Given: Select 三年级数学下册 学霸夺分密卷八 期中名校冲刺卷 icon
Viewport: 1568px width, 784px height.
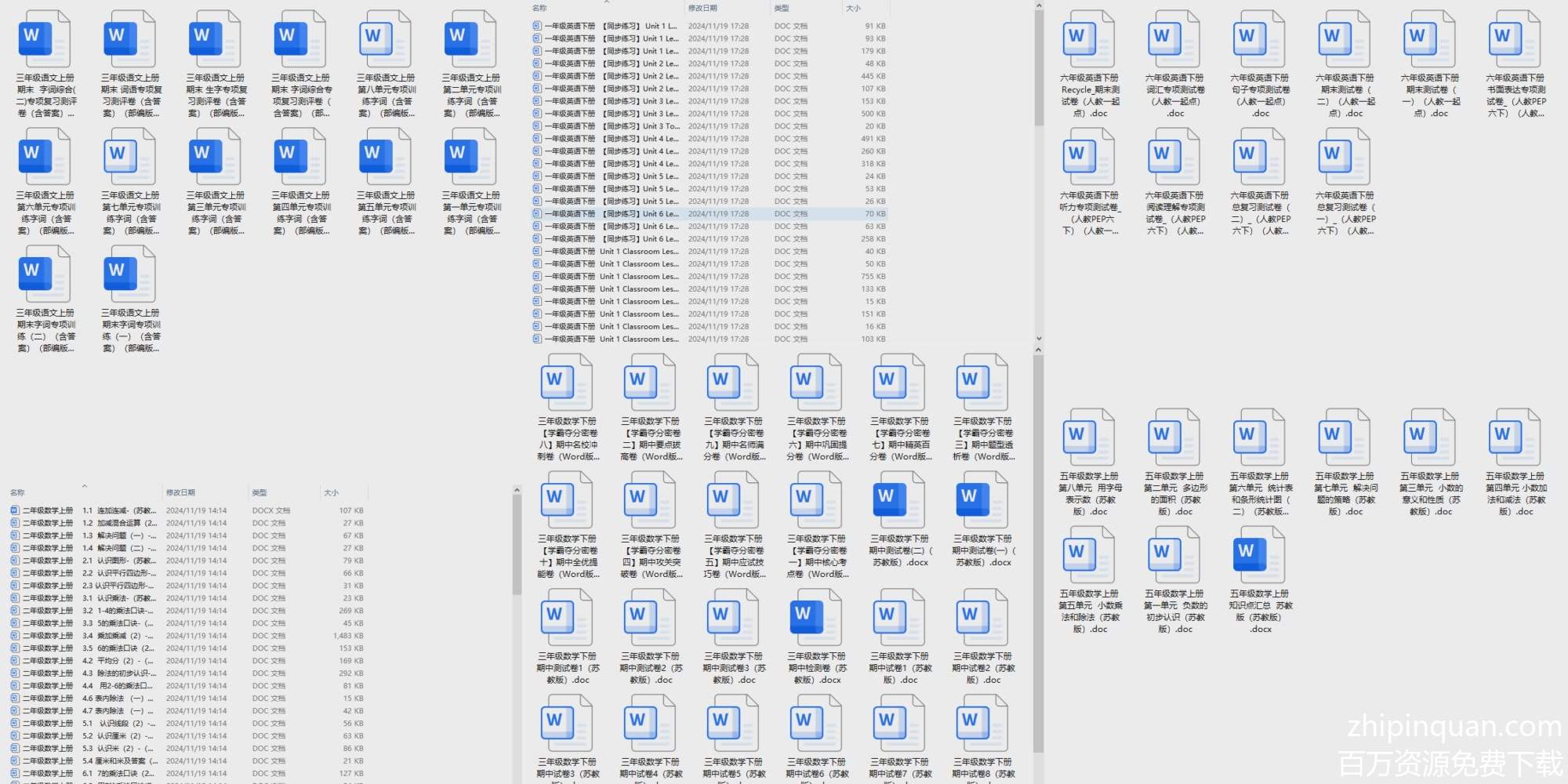Looking at the screenshot, I should tap(567, 383).
